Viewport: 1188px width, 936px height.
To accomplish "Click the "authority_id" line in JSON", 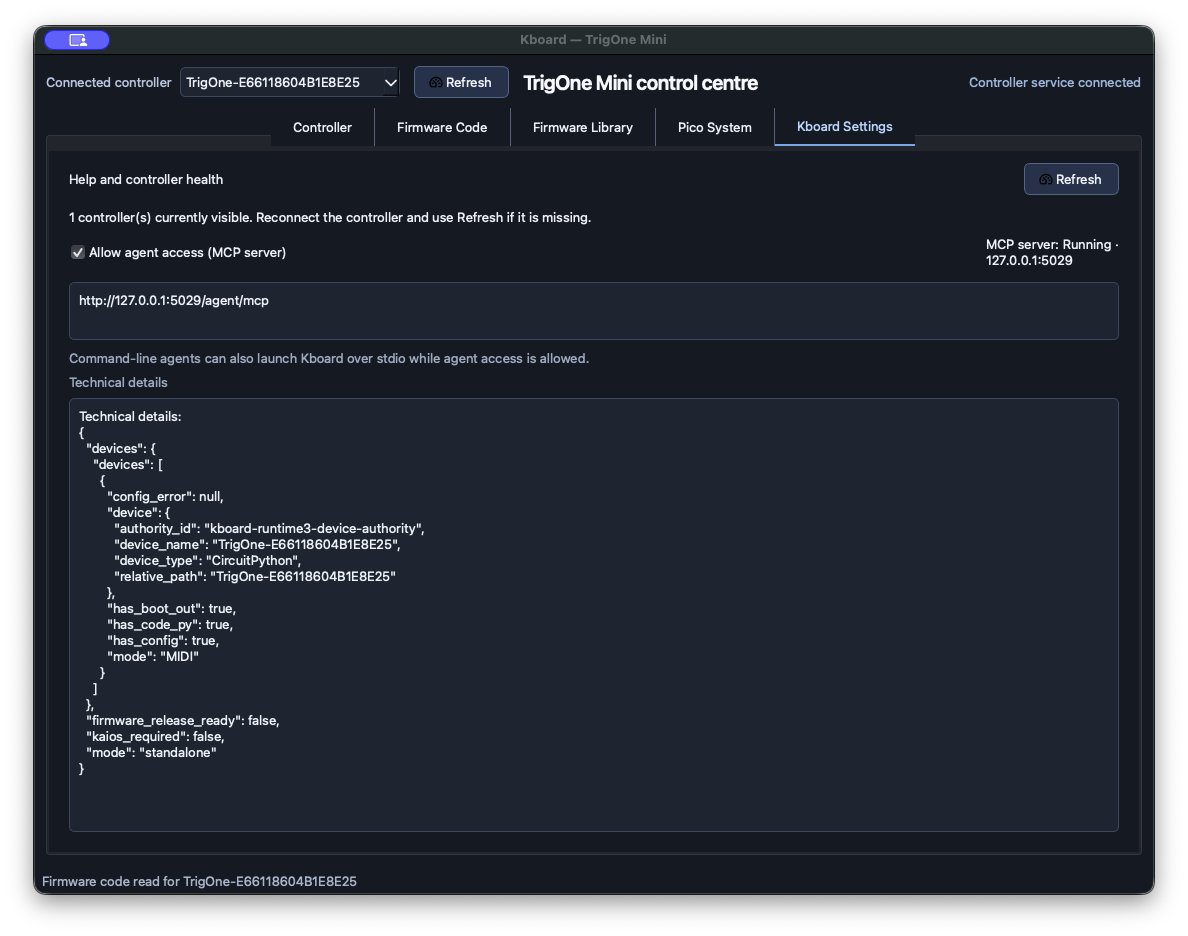I will pos(269,528).
